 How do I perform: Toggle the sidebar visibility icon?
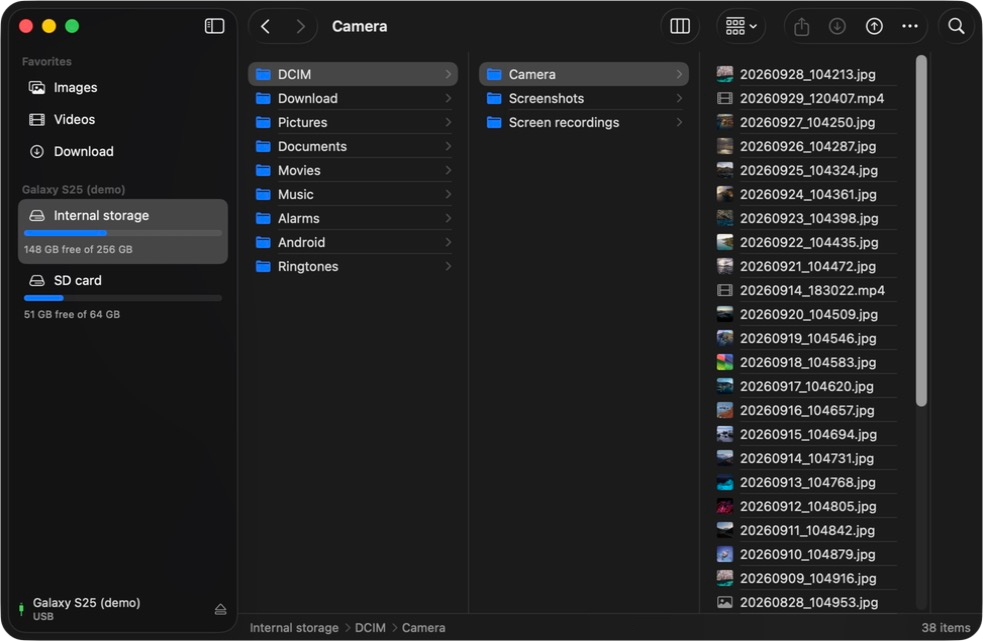pos(214,26)
